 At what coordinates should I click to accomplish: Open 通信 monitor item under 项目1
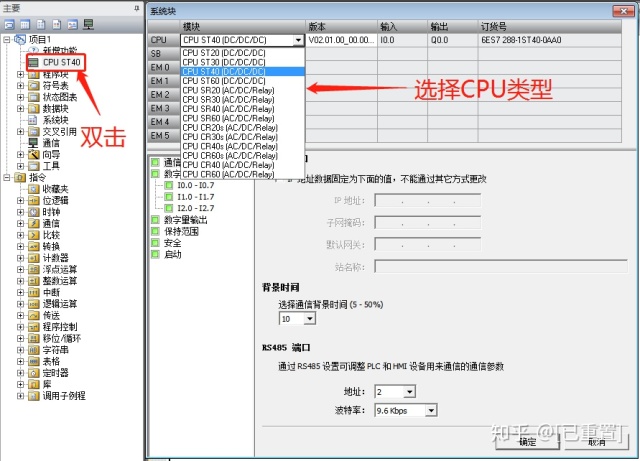click(x=51, y=143)
